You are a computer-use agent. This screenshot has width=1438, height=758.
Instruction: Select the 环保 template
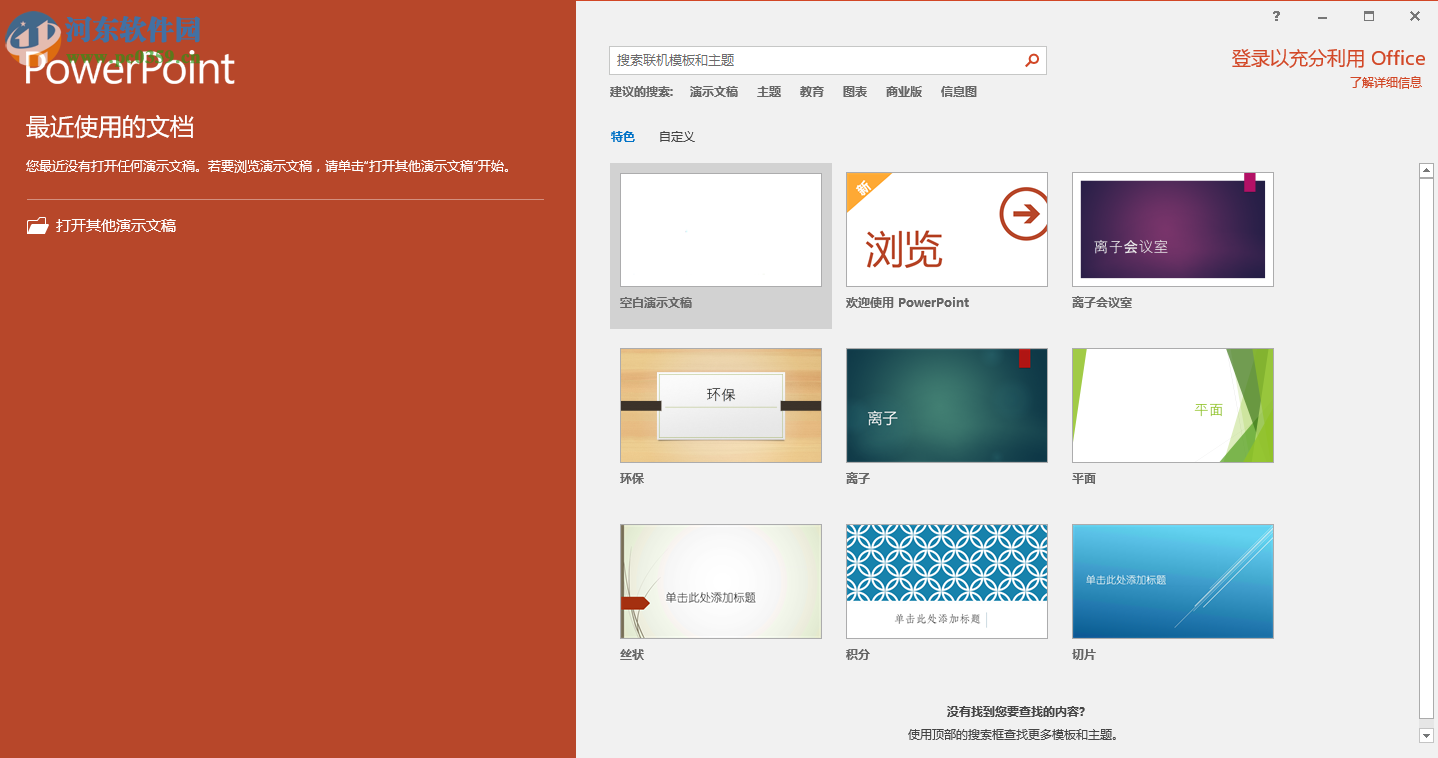pos(720,405)
